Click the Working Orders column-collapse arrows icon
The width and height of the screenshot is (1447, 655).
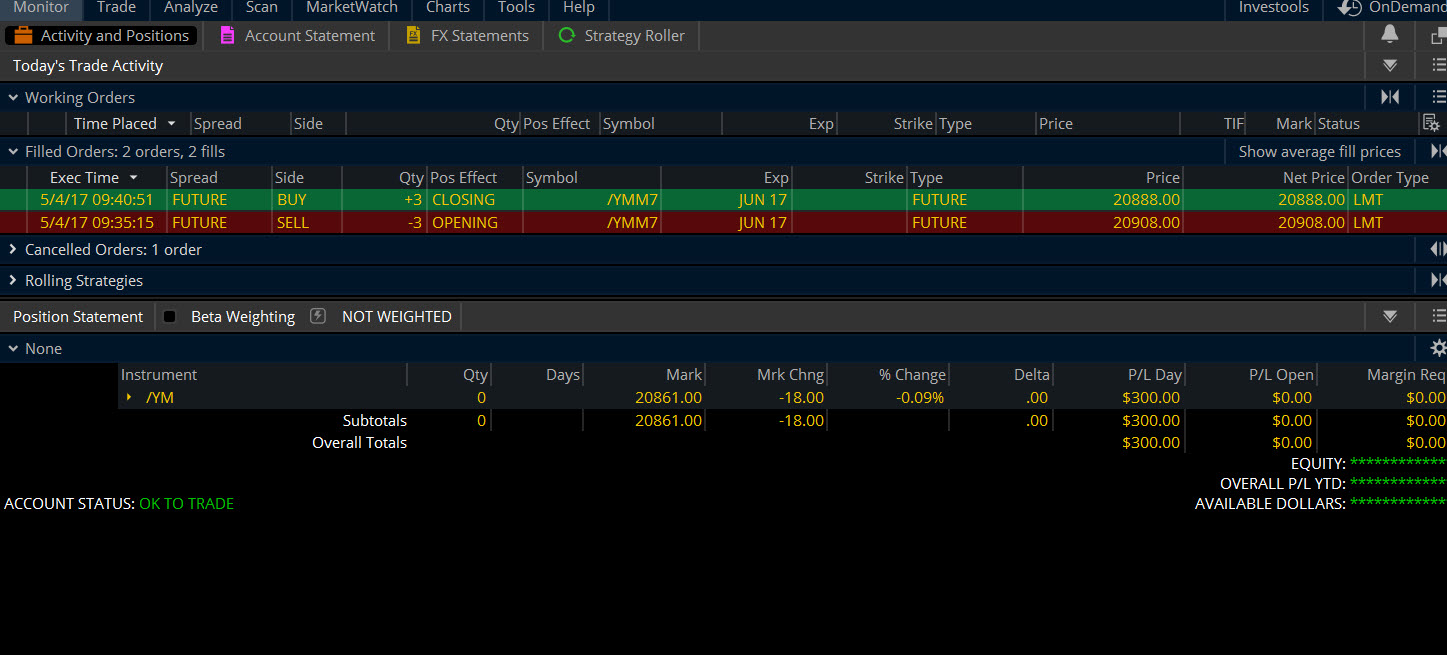tap(1390, 97)
